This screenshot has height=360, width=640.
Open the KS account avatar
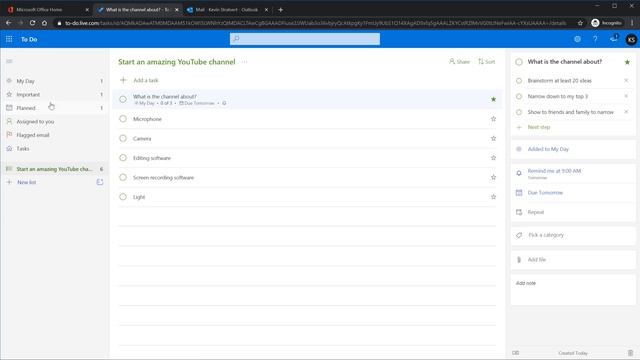click(631, 40)
